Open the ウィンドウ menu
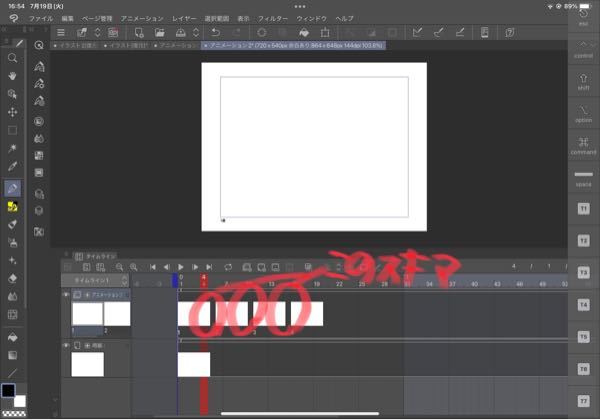 pyautogui.click(x=311, y=18)
